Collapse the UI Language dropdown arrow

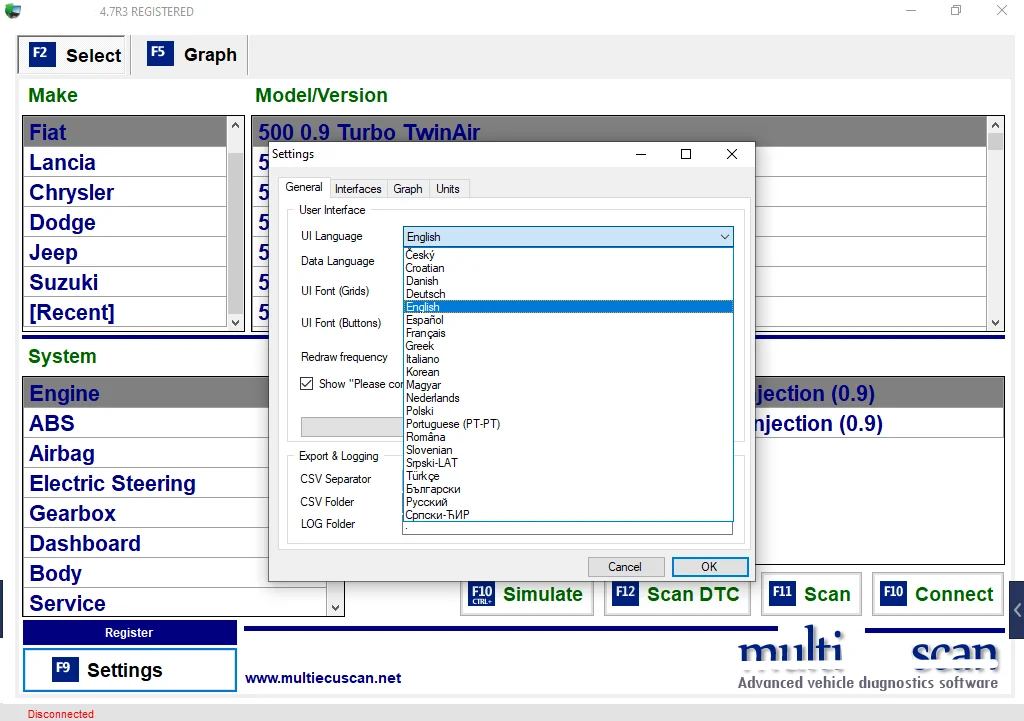click(724, 236)
